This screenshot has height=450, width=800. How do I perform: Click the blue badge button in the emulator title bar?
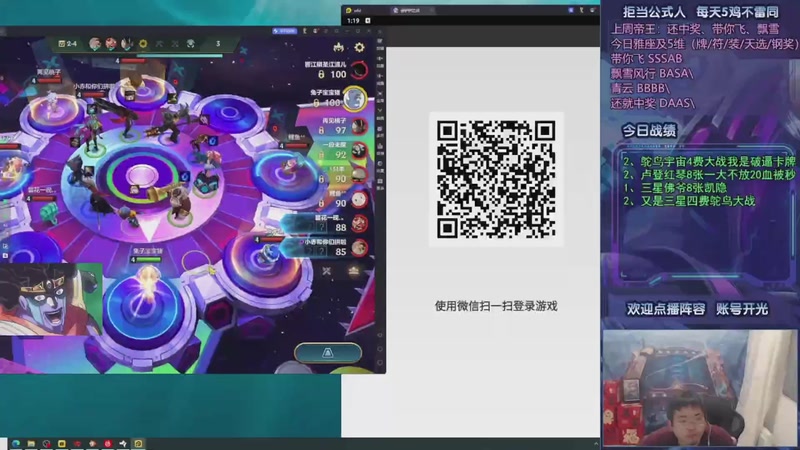coord(284,31)
